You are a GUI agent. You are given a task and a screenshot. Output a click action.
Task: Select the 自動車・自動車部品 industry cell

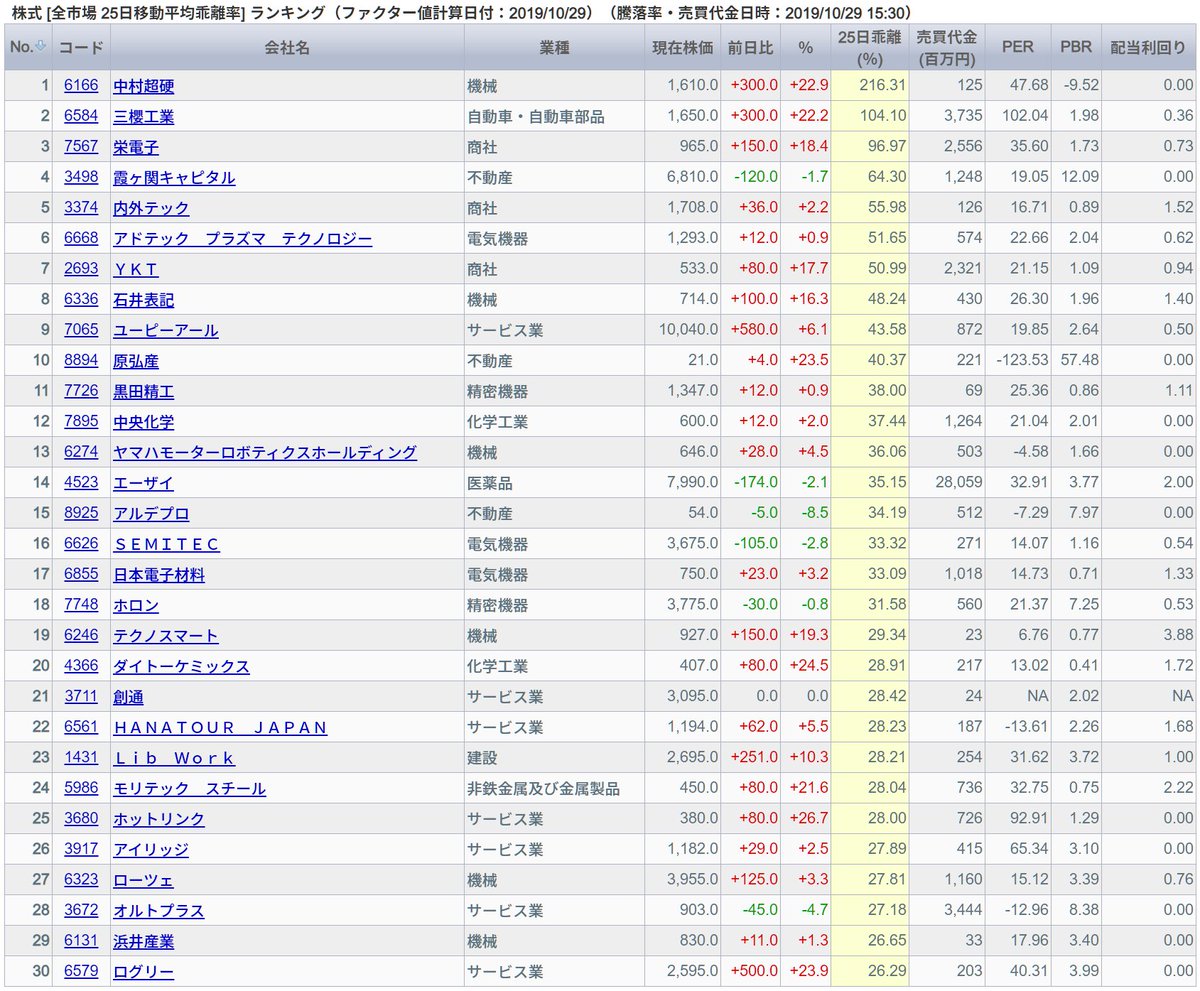coord(553,117)
